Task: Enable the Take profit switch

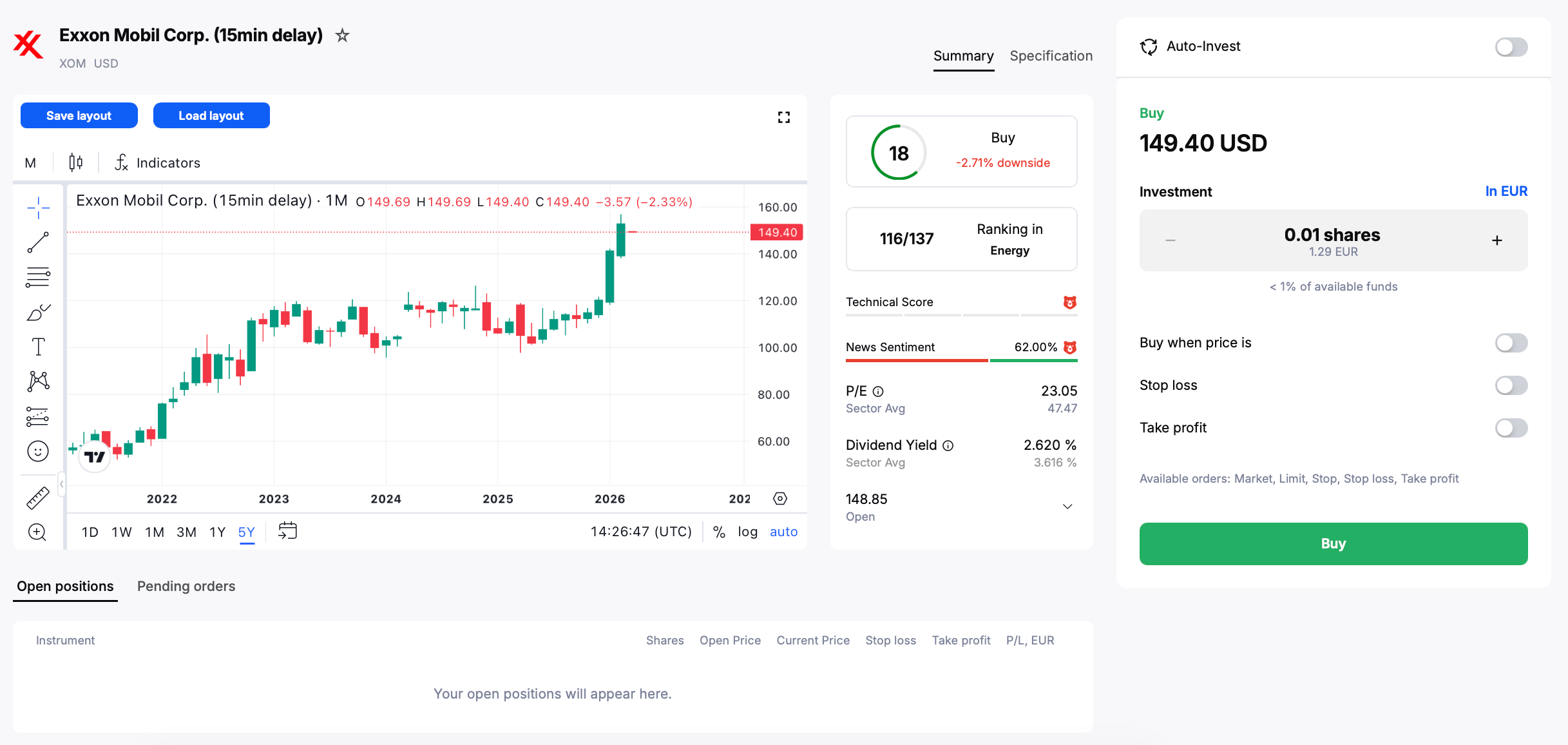Action: coord(1511,428)
